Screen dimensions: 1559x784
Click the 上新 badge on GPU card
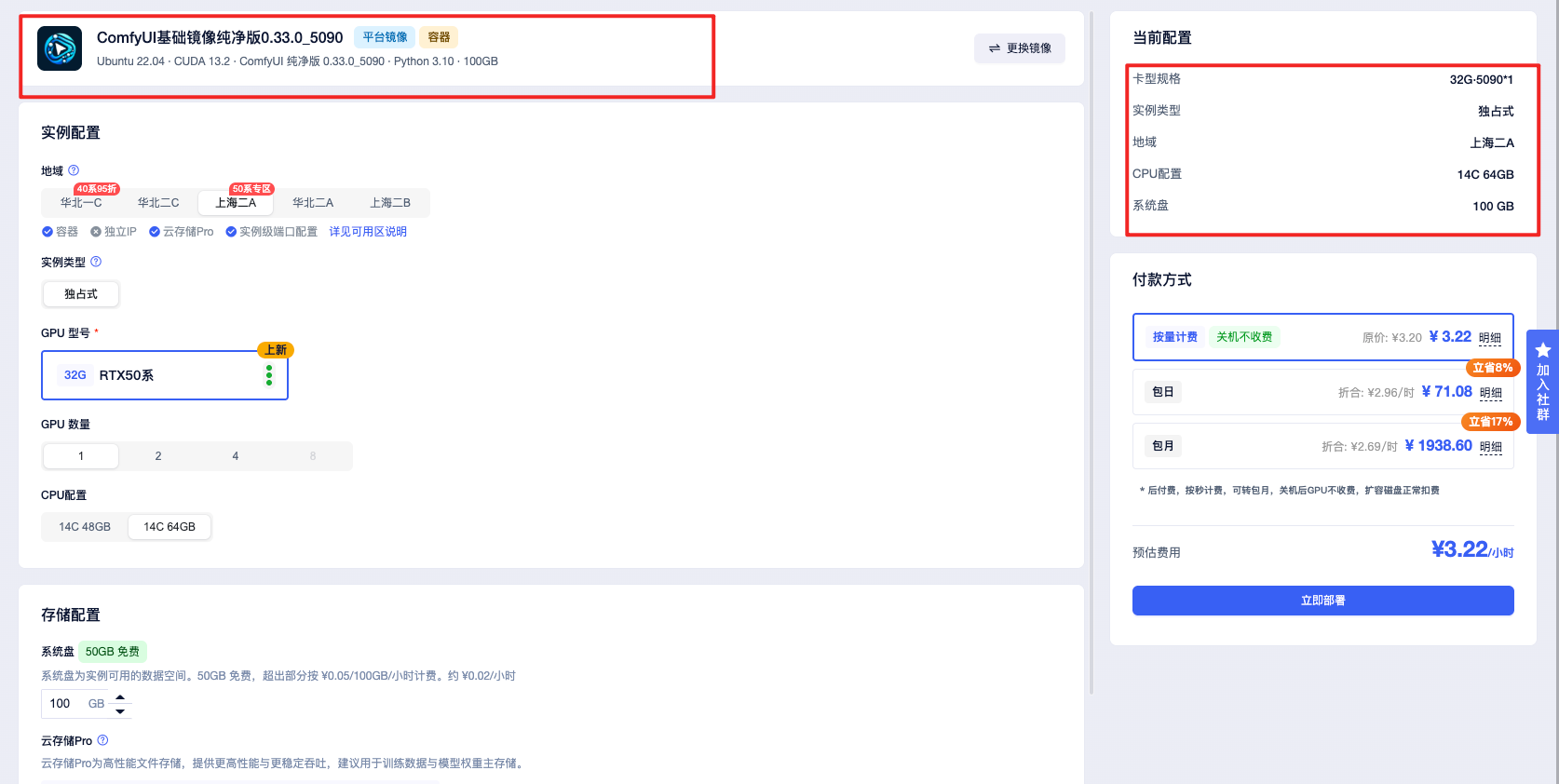point(276,350)
